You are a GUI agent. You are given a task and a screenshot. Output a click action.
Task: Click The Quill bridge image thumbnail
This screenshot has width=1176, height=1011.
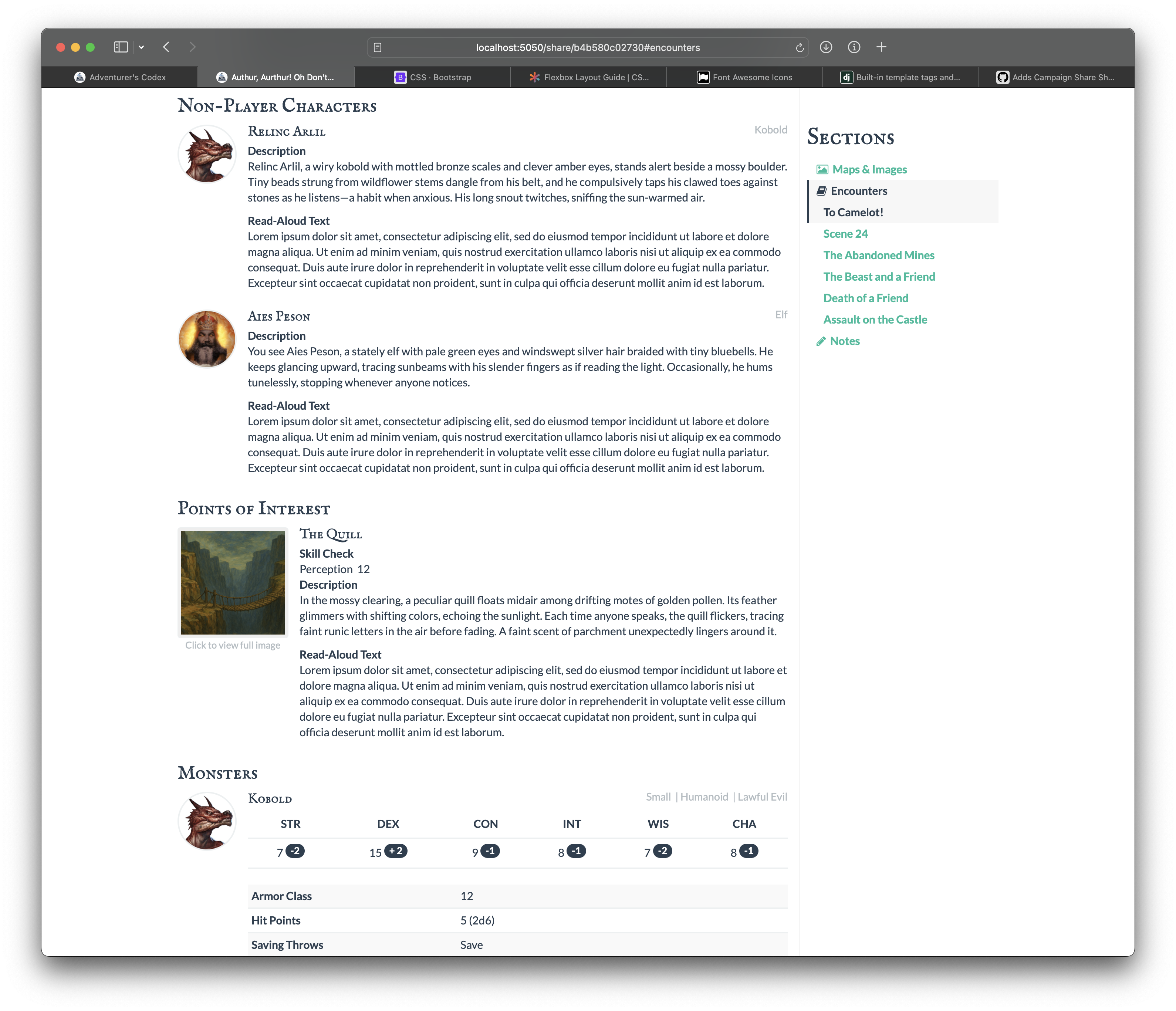(x=233, y=582)
